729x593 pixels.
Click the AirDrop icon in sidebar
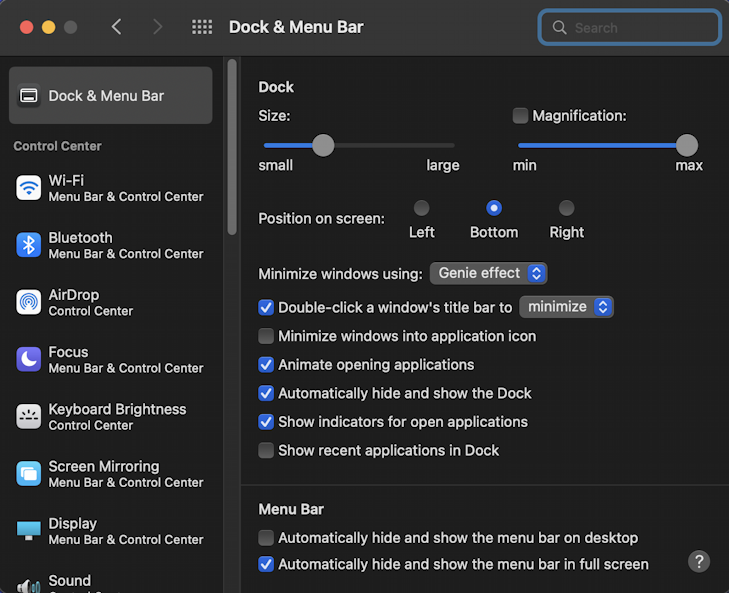point(28,302)
